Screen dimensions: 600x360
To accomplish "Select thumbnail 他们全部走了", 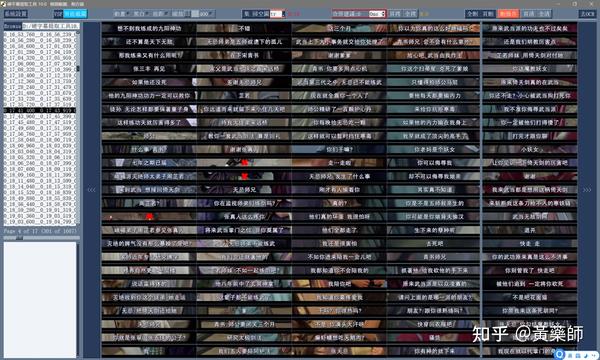I will [x=339, y=230].
